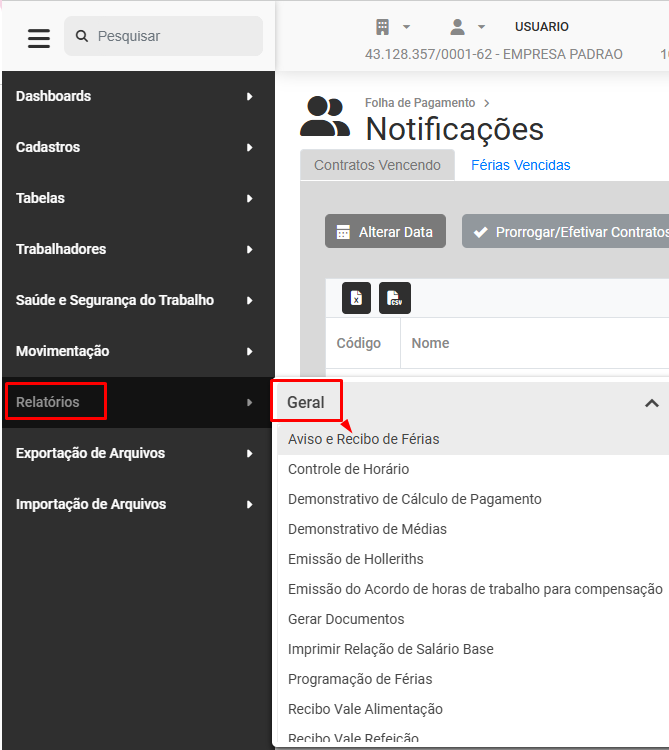Expand the Cadastros menu
This screenshot has width=669, height=750.
[x=138, y=147]
